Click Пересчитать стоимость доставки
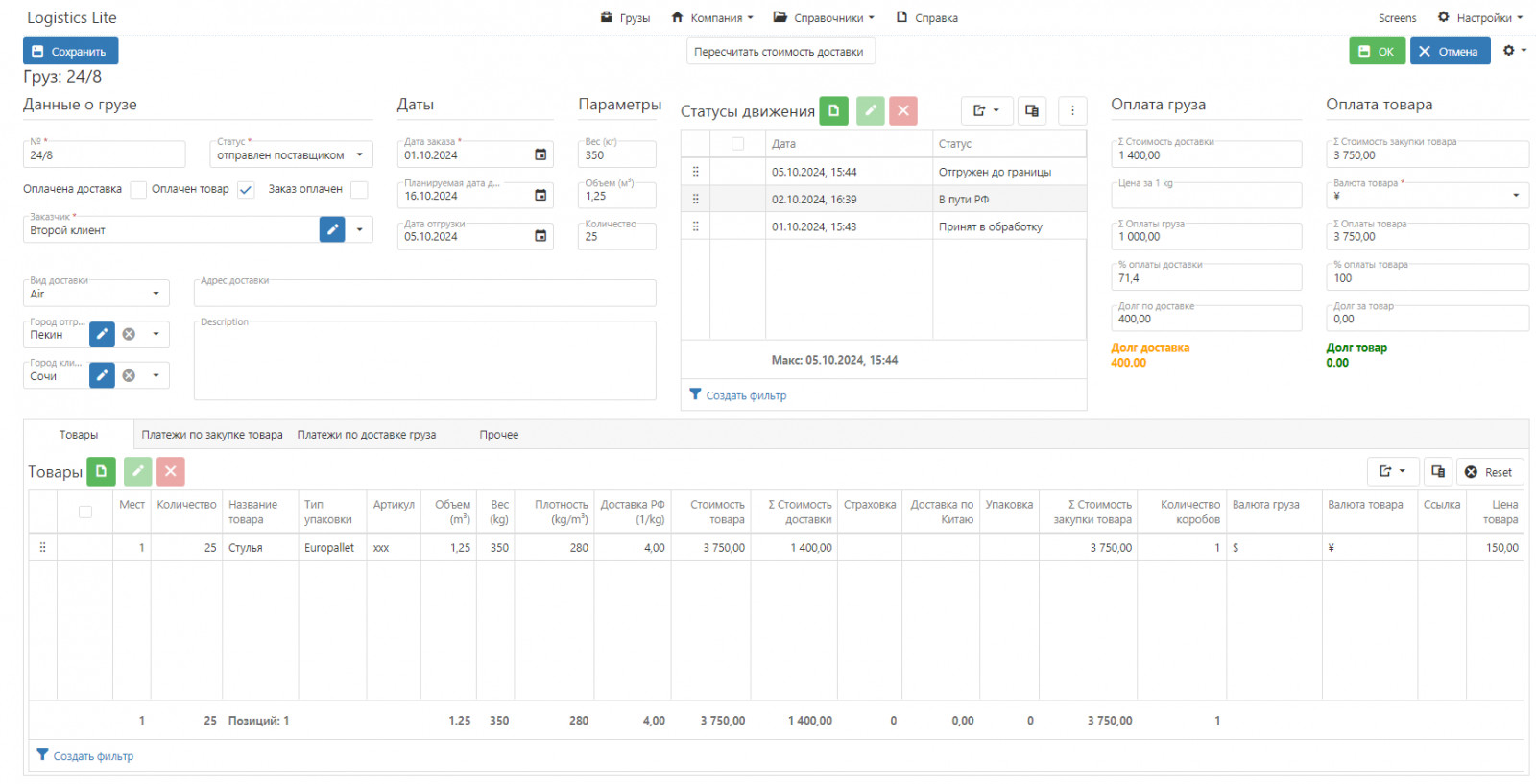Viewport: 1536px width, 784px height. pos(779,52)
